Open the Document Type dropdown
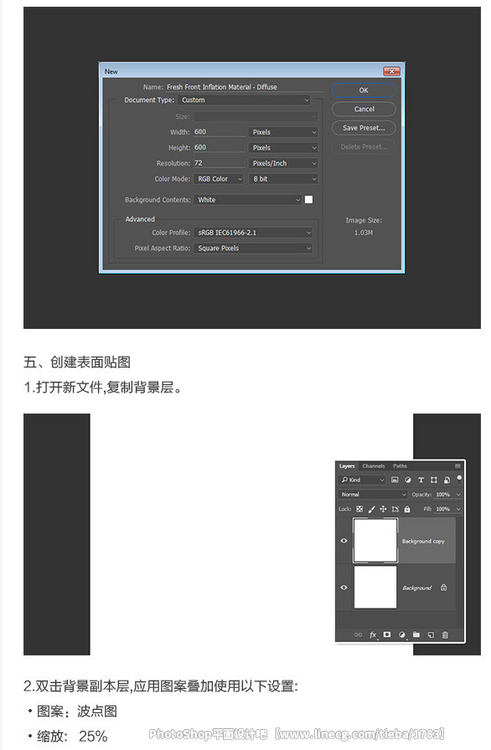This screenshot has width=491, height=750. pyautogui.click(x=244, y=100)
